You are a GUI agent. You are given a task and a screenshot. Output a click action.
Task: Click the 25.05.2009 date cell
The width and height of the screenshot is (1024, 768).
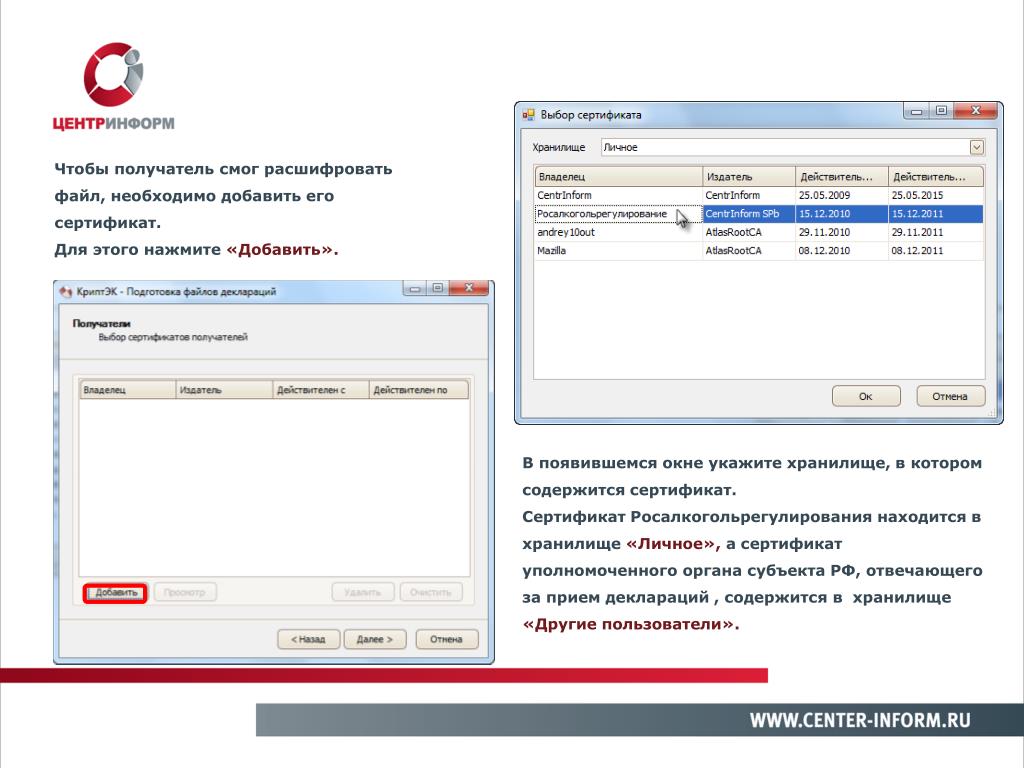tap(842, 195)
